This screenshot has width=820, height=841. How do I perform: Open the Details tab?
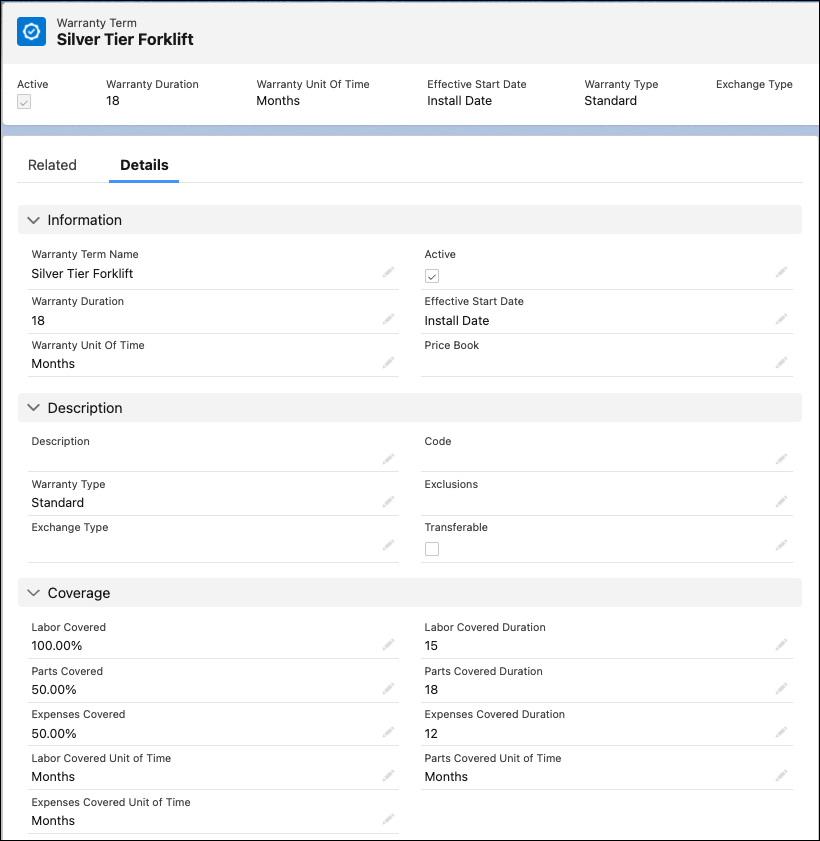144,165
